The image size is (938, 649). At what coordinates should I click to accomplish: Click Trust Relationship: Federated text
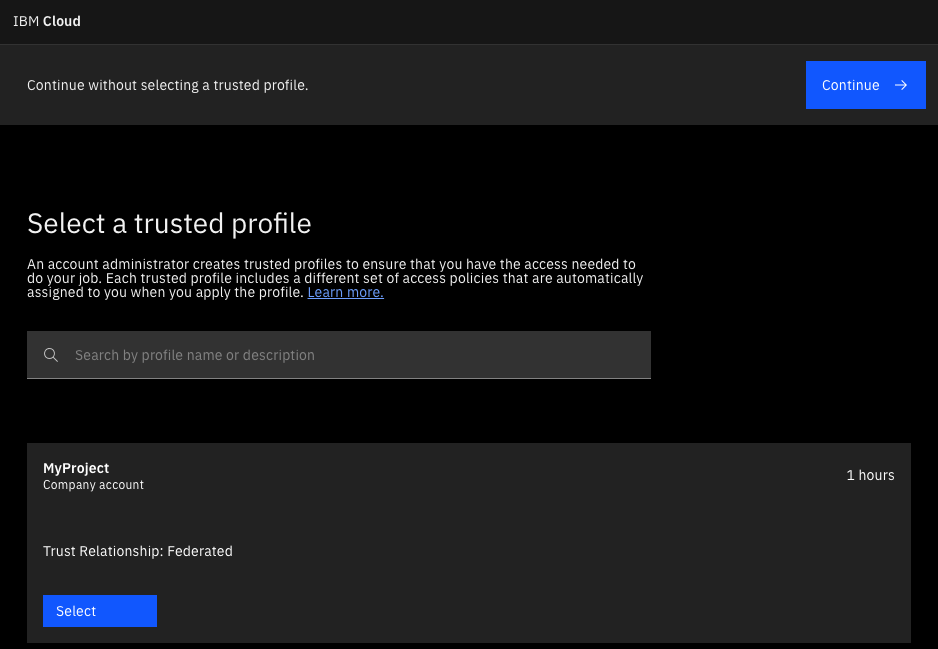point(138,551)
